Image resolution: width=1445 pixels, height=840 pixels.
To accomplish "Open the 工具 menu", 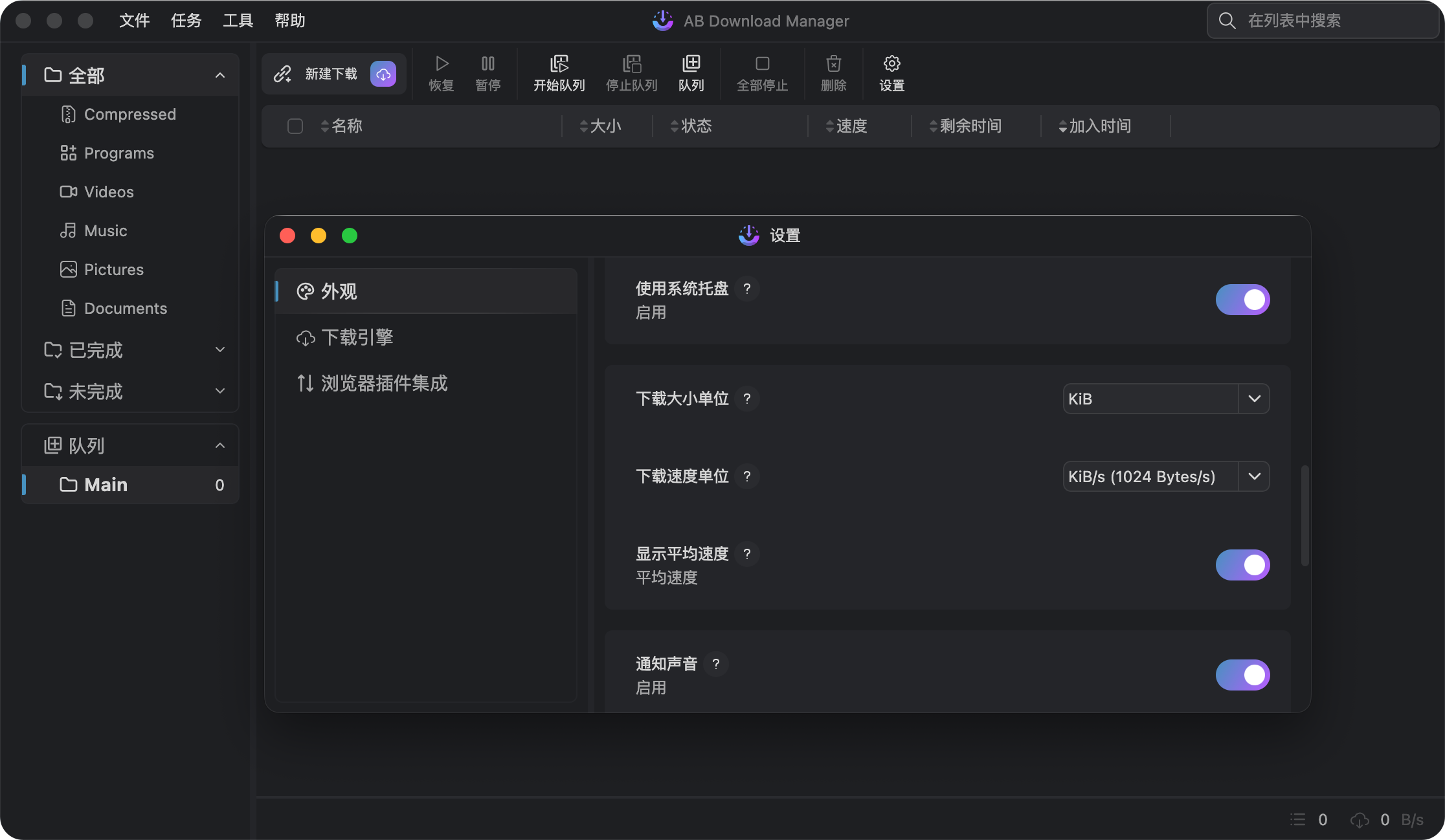I will coord(238,21).
